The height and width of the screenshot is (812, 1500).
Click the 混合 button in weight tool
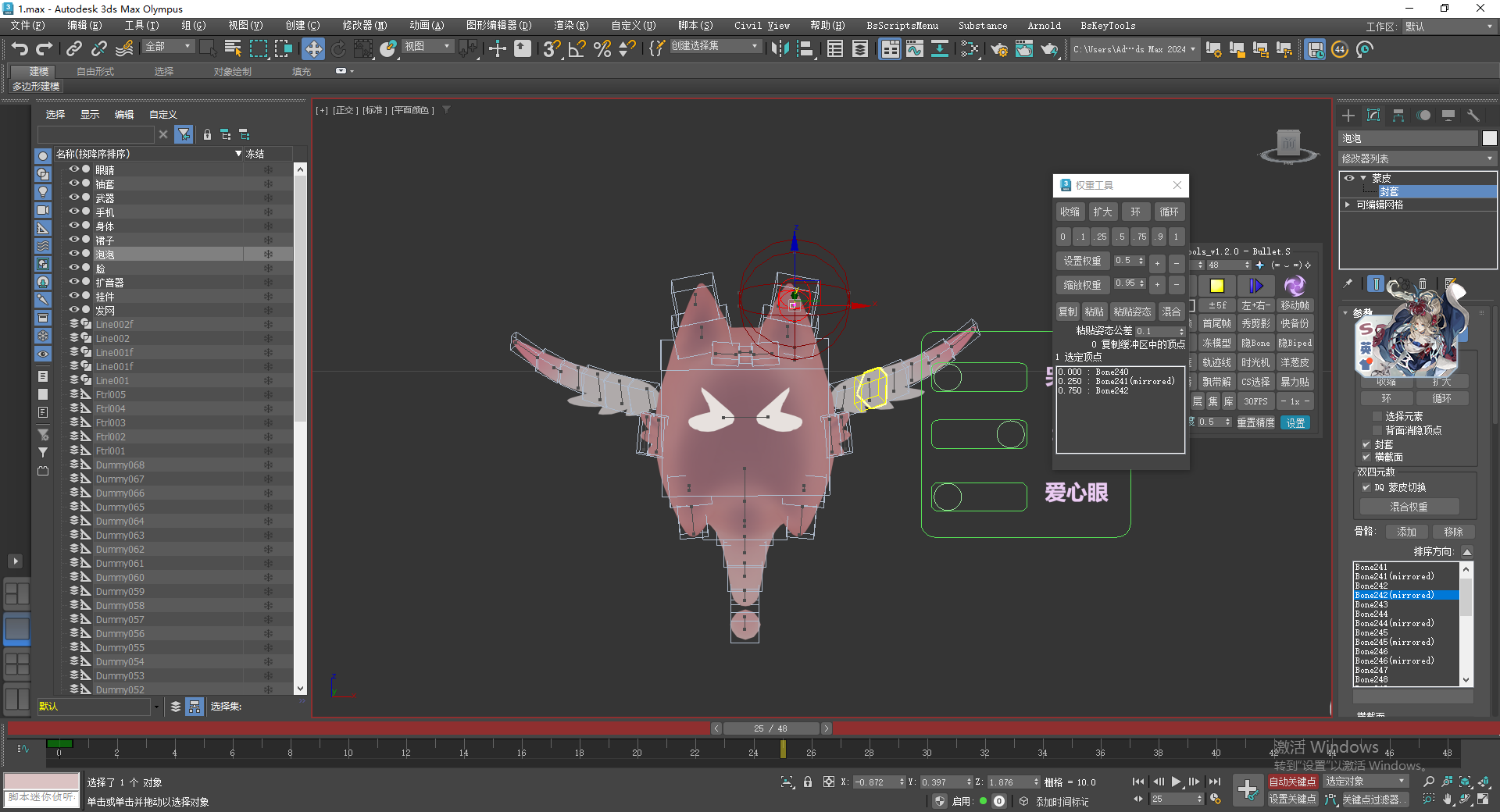(x=1171, y=312)
